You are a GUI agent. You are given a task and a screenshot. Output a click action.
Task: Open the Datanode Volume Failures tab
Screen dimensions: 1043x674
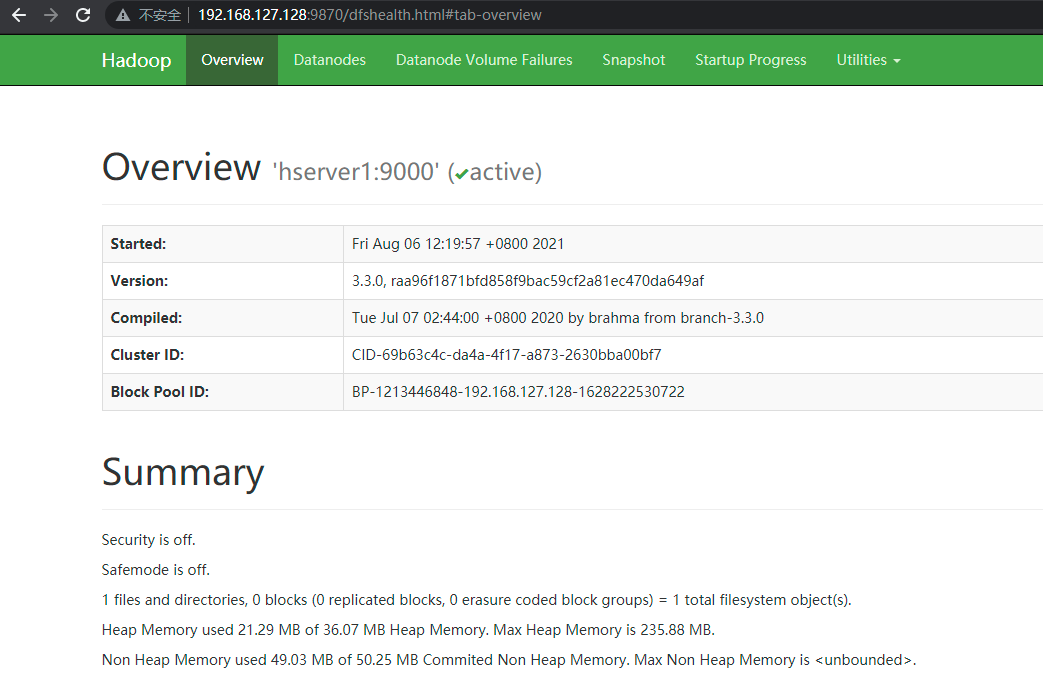484,60
